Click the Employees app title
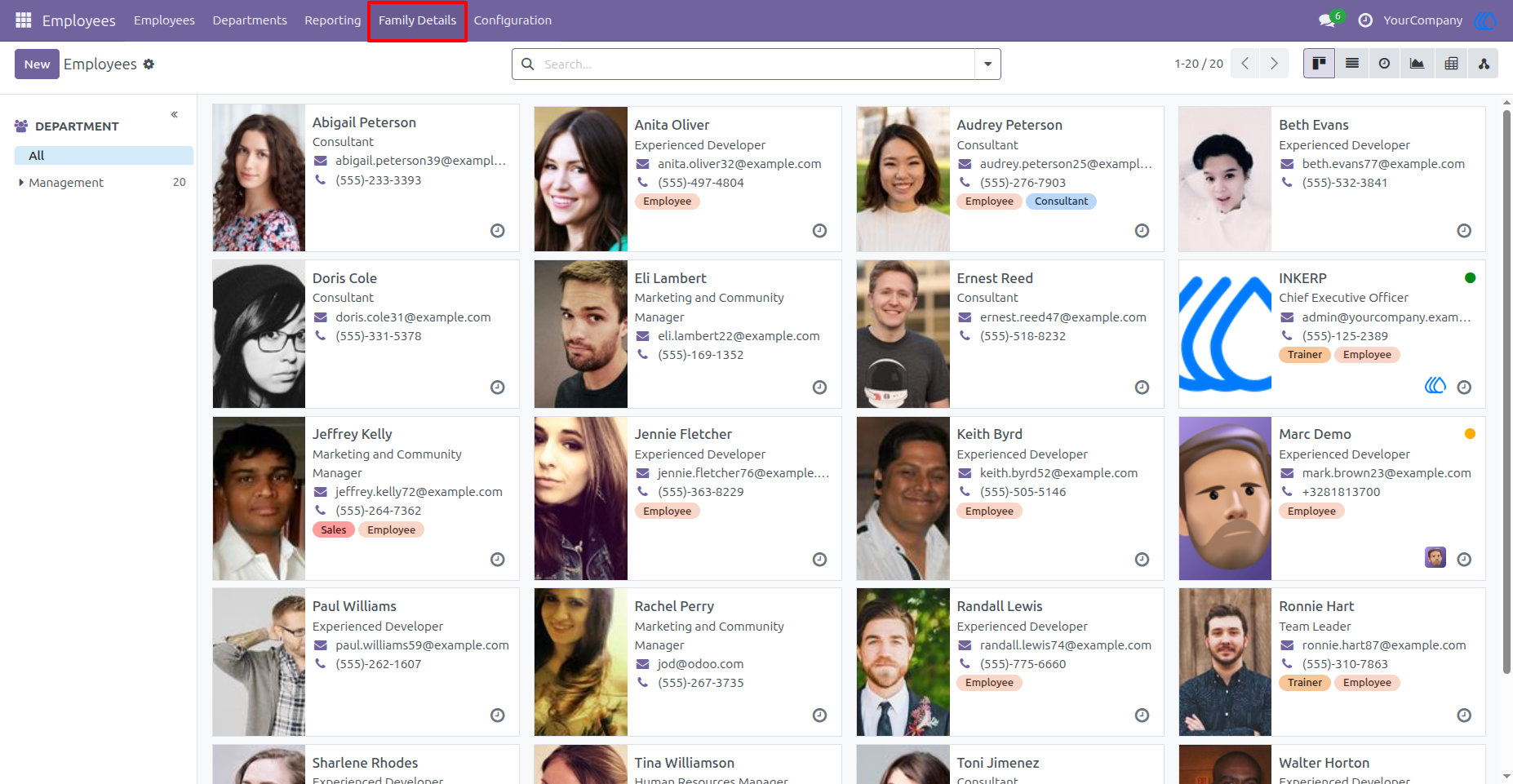1513x784 pixels. (x=78, y=20)
